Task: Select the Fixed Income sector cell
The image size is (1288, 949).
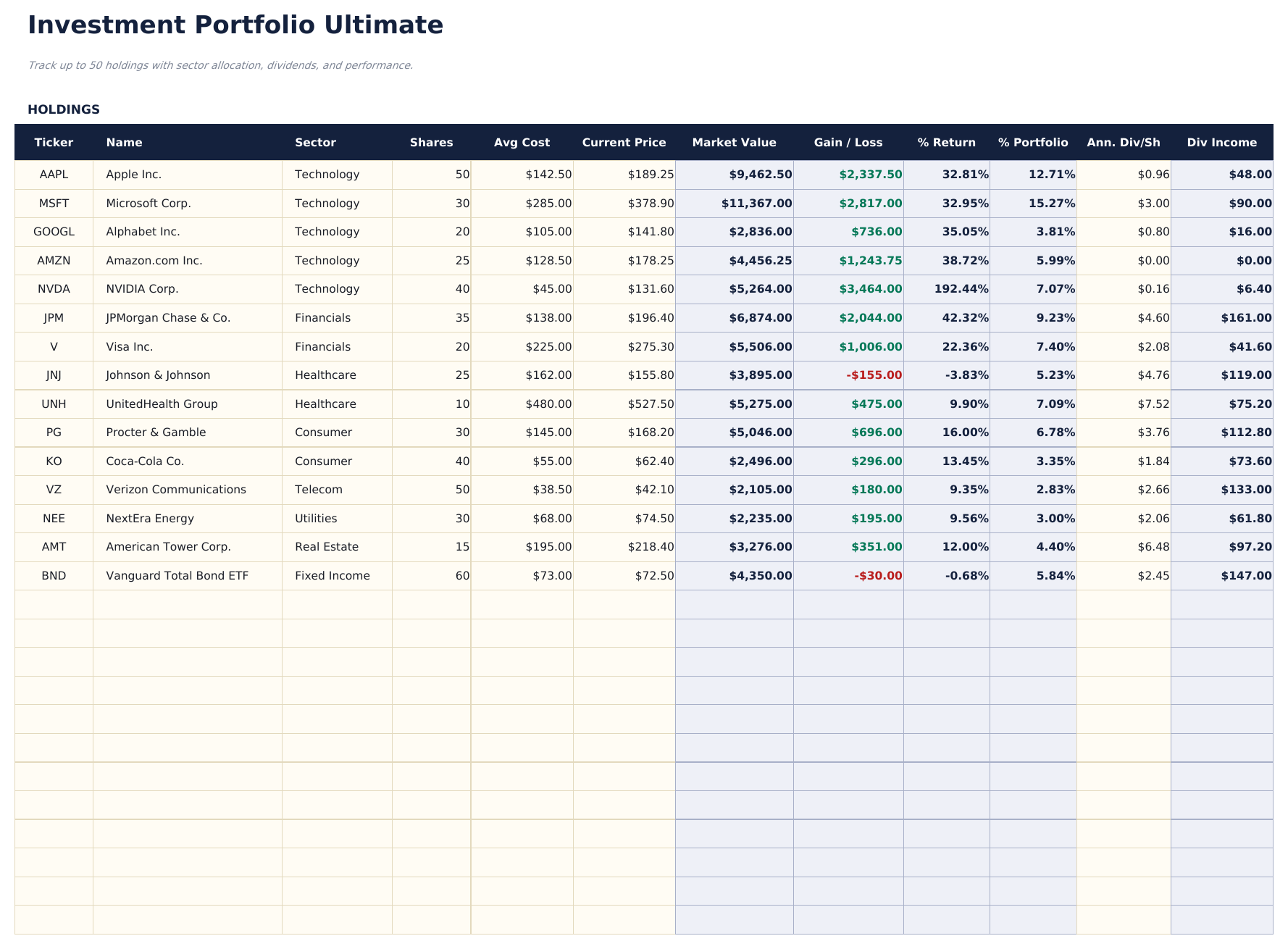Action: pyautogui.click(x=332, y=575)
